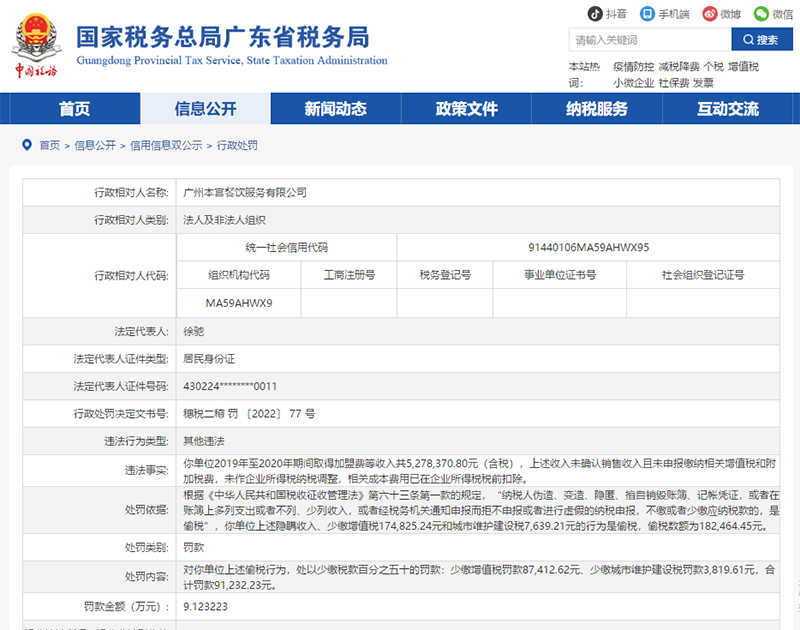Open the Douyin (抖音) icon

click(x=594, y=14)
